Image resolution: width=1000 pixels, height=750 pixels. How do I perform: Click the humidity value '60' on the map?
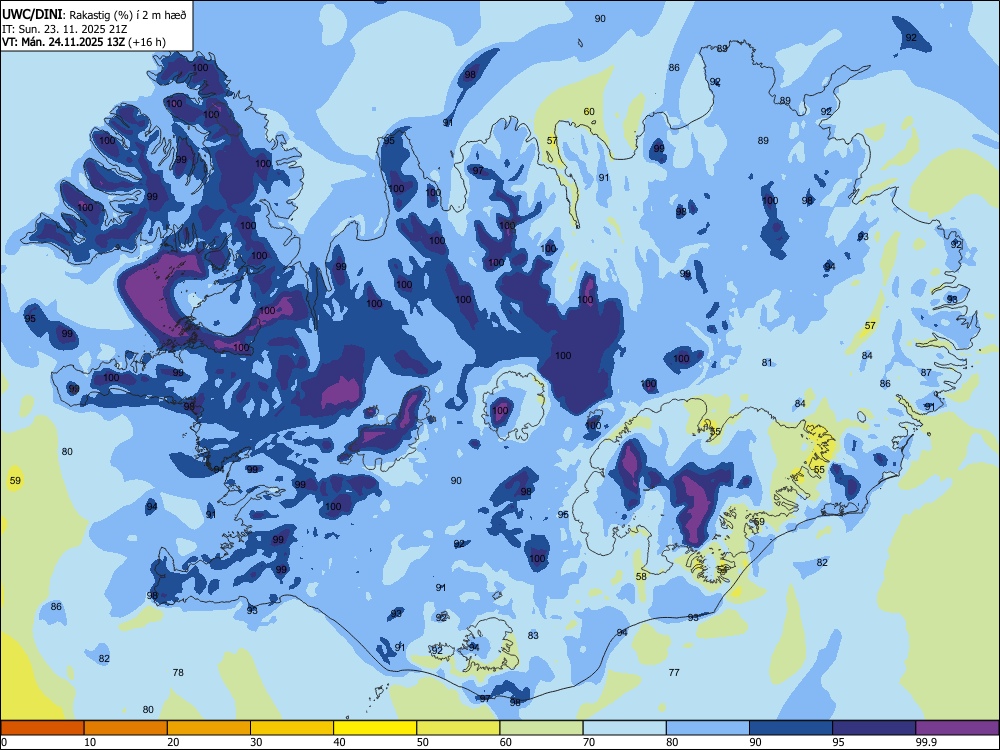pos(589,112)
